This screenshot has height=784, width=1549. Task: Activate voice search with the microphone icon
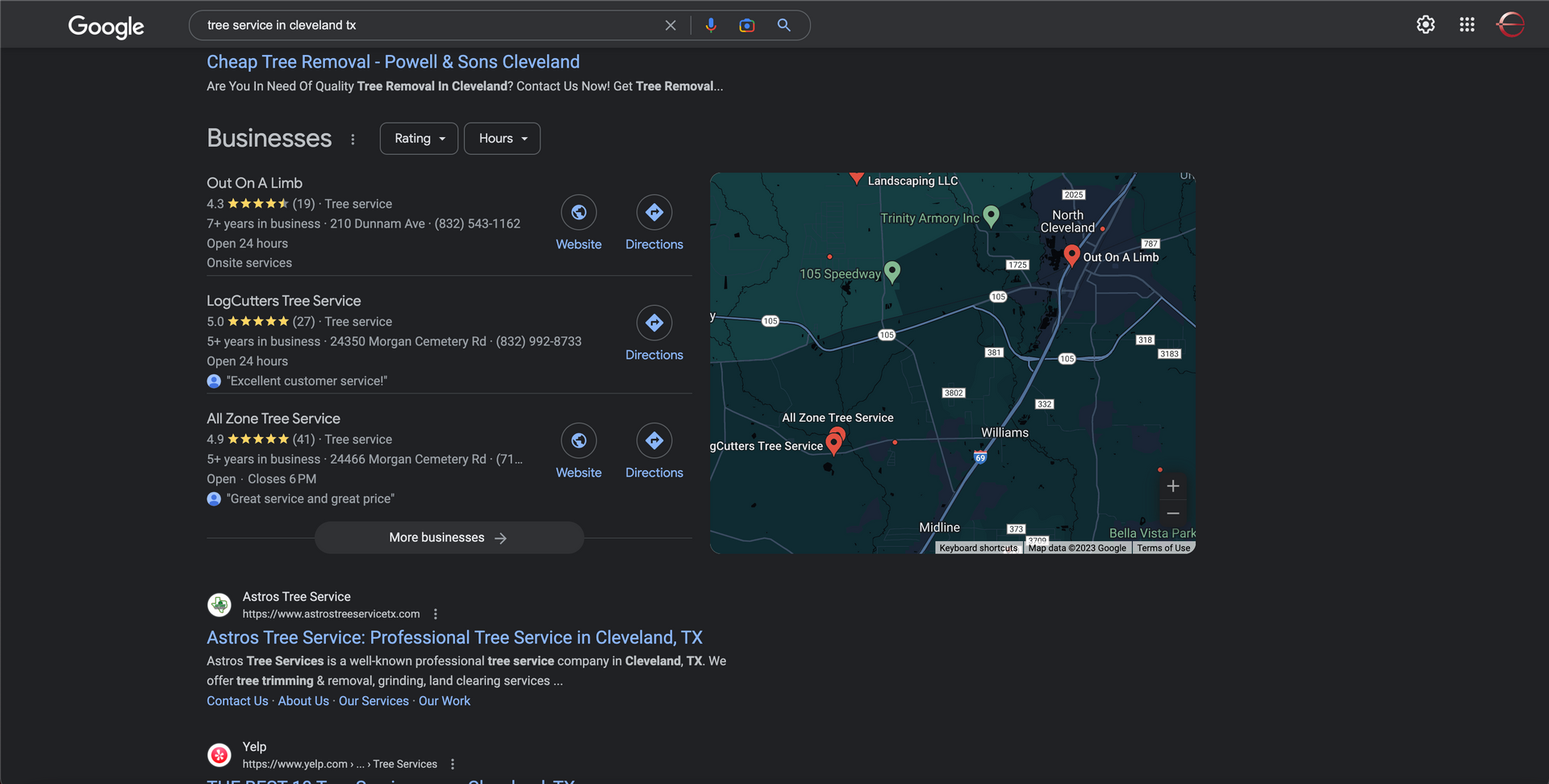[711, 25]
